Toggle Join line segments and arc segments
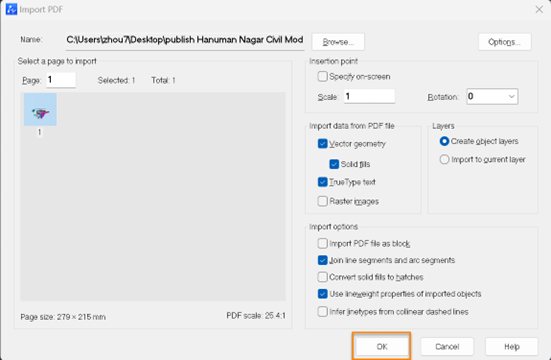This screenshot has width=551, height=360. (322, 260)
